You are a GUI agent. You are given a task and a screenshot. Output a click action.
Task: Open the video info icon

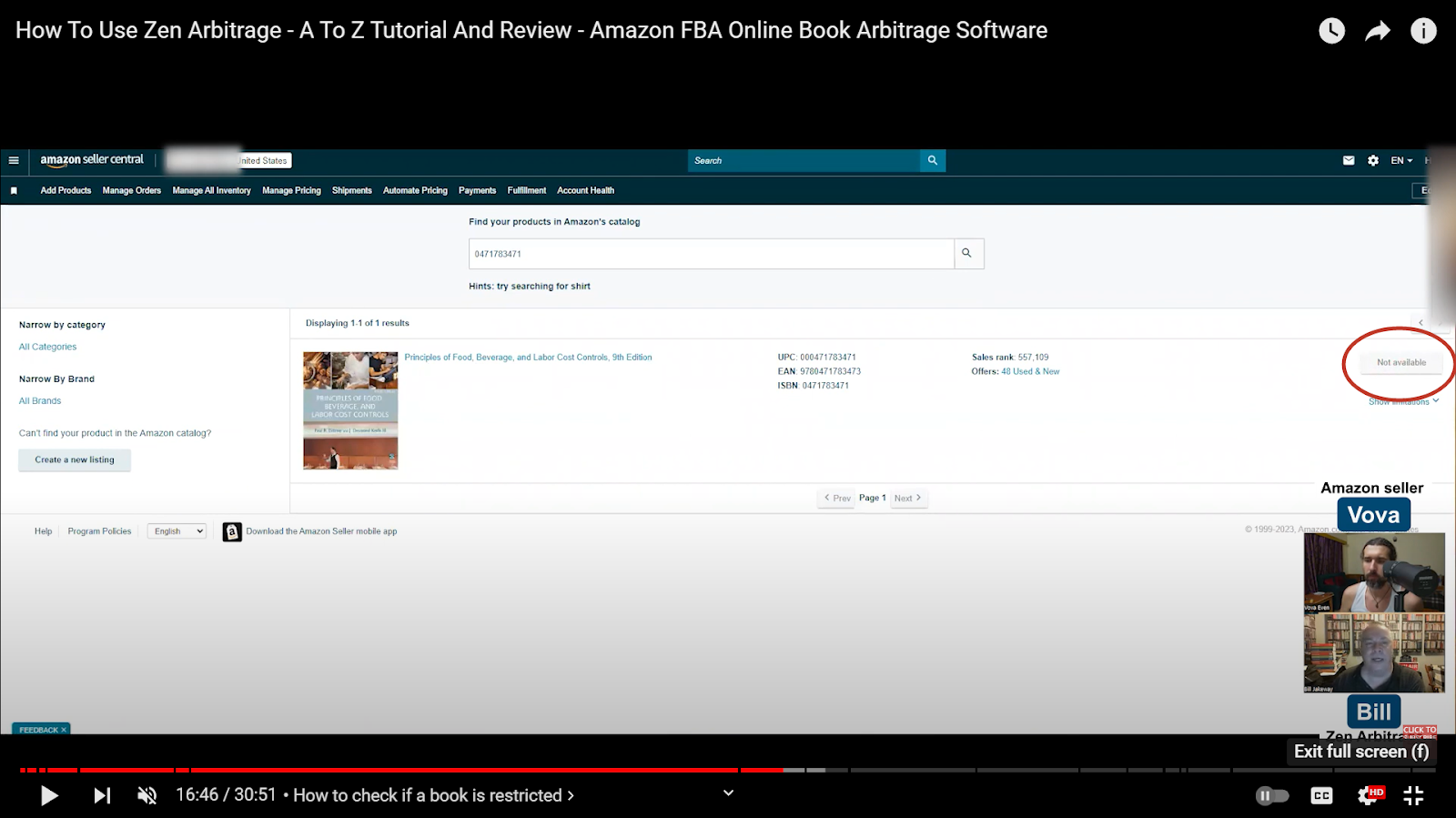[1423, 31]
